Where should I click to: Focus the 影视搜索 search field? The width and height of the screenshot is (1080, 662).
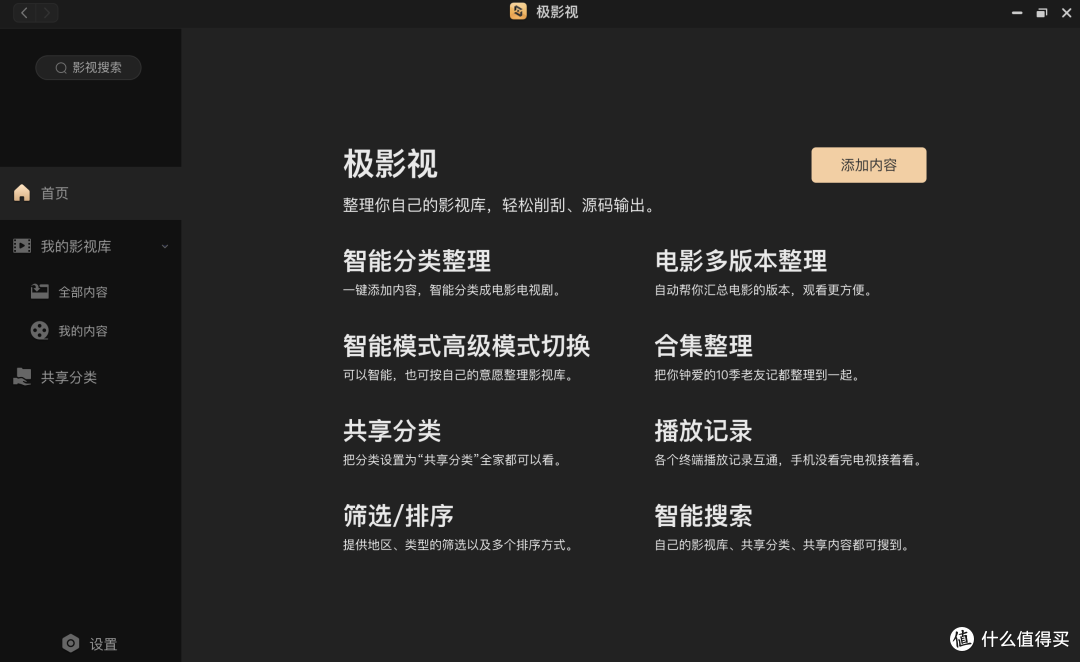click(88, 68)
